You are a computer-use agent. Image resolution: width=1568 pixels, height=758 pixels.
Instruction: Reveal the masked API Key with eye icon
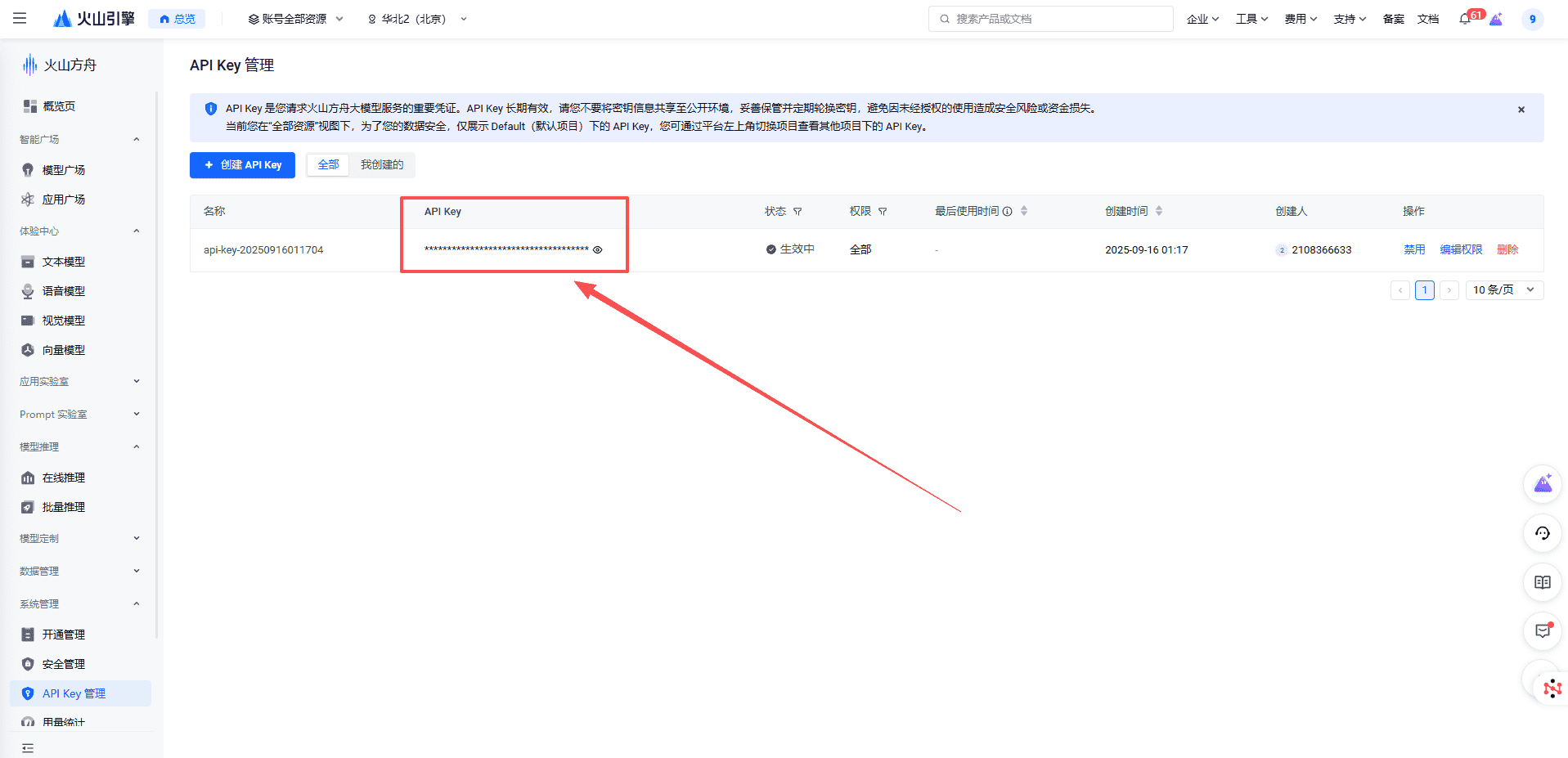pyautogui.click(x=597, y=250)
